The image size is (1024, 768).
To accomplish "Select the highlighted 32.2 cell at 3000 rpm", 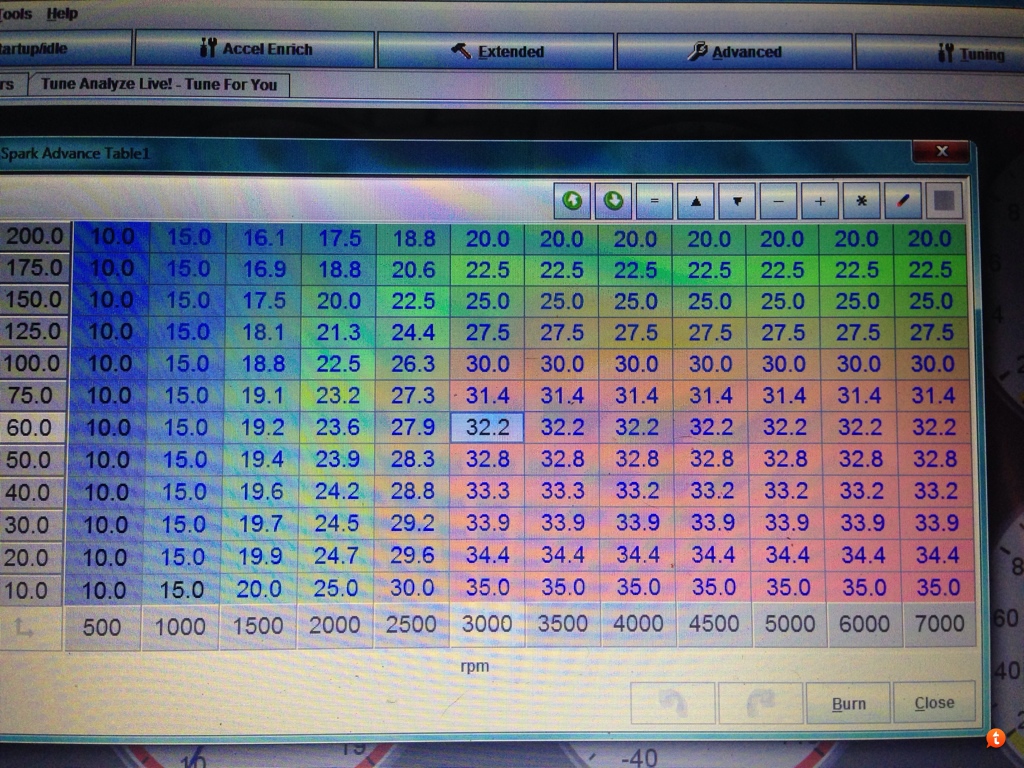I will 487,427.
